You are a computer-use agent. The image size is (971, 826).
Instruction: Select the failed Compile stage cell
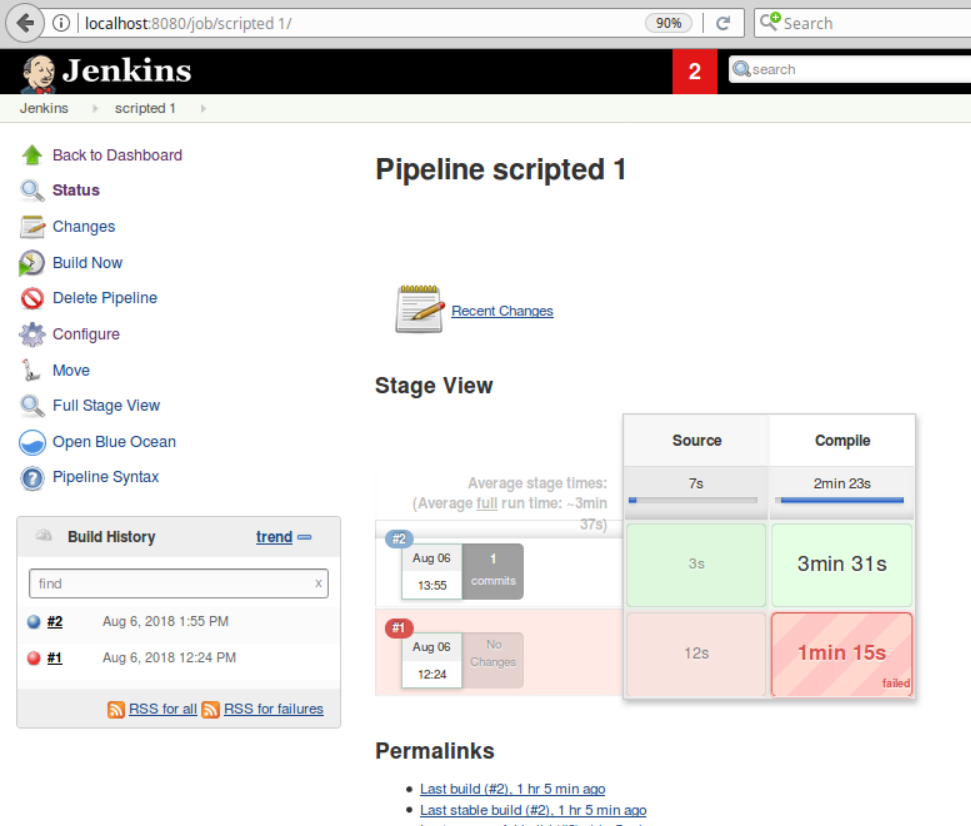[x=841, y=654]
